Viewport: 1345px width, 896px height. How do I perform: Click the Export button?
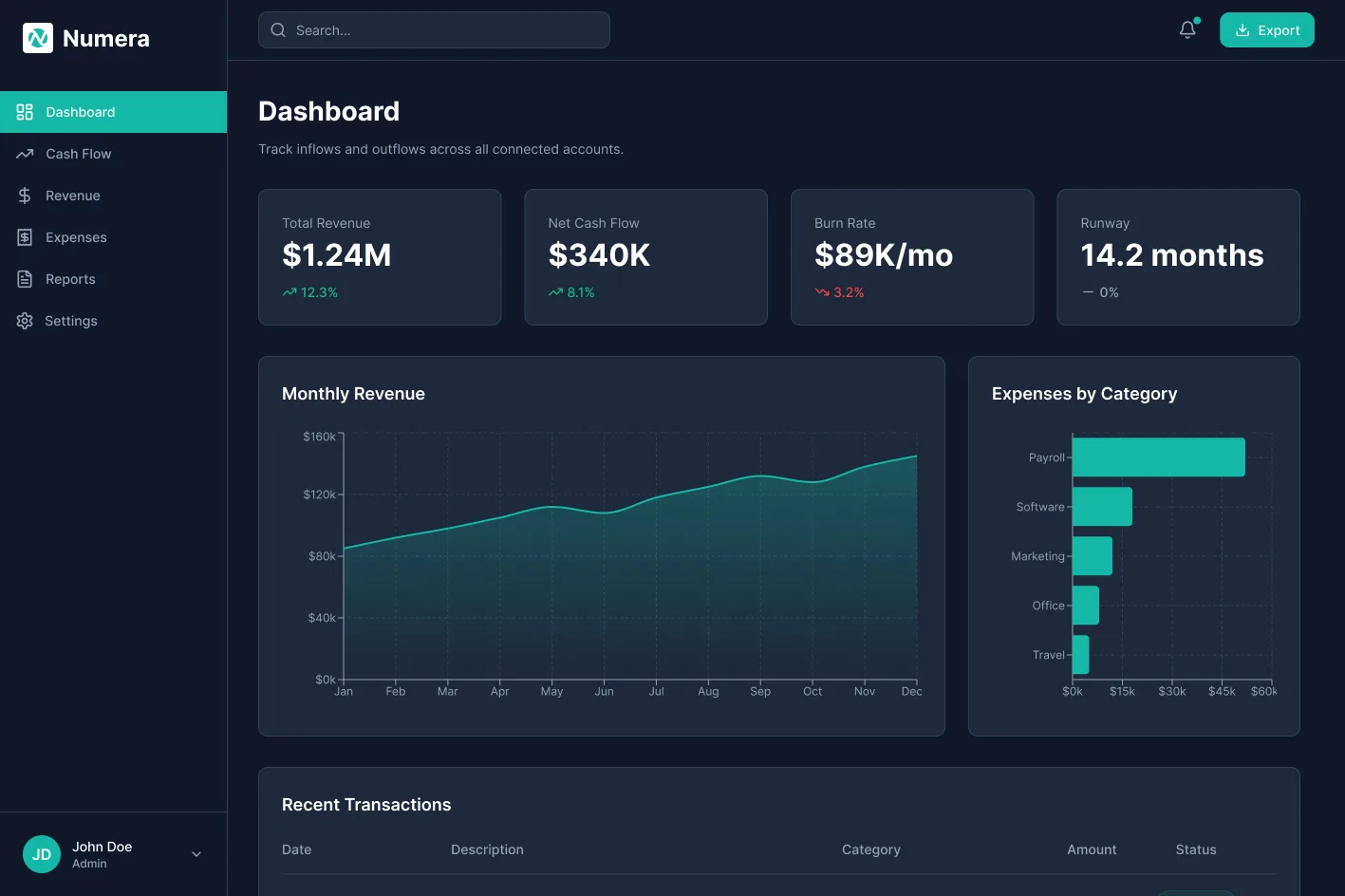[x=1267, y=30]
